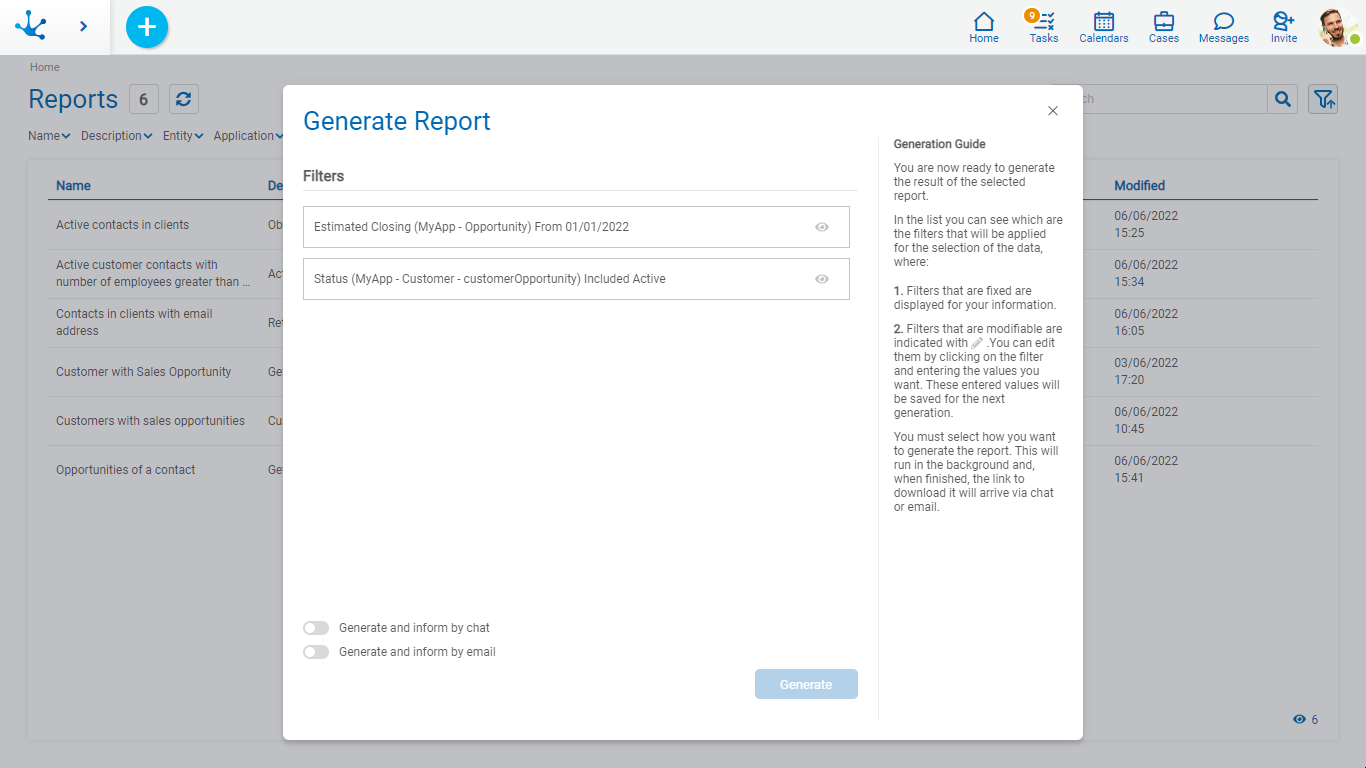The width and height of the screenshot is (1366, 768).
Task: Expand the side menu chevron arrow
Action: click(x=83, y=27)
